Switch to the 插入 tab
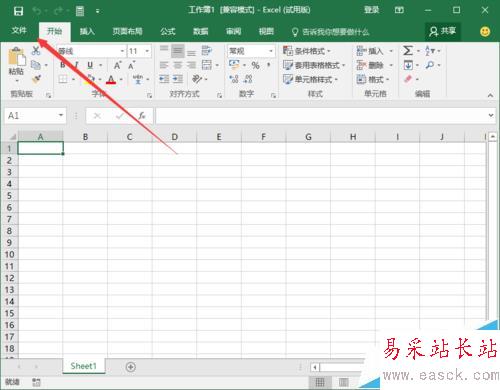 [x=87, y=31]
